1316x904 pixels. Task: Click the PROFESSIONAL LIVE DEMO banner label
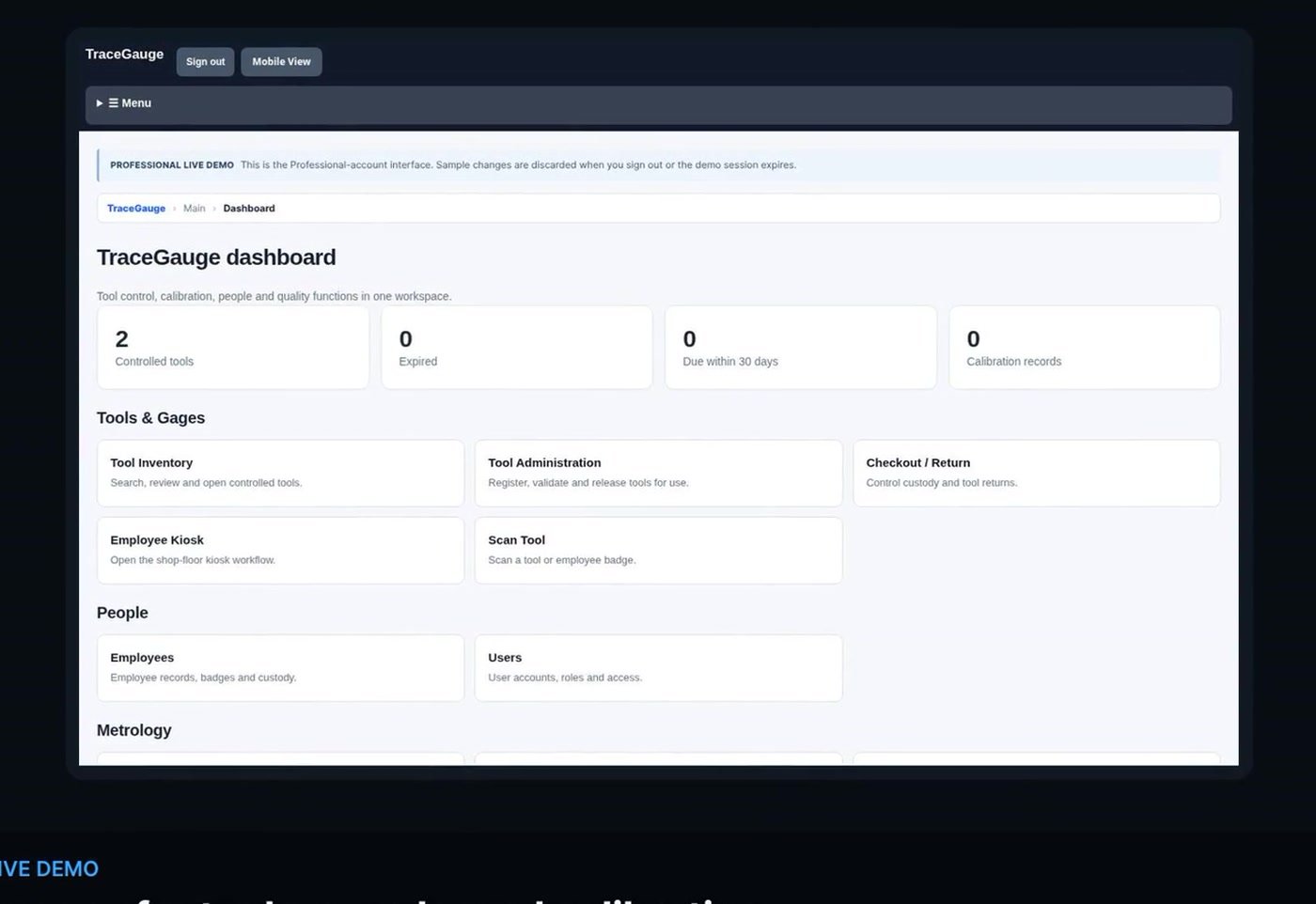[x=172, y=165]
